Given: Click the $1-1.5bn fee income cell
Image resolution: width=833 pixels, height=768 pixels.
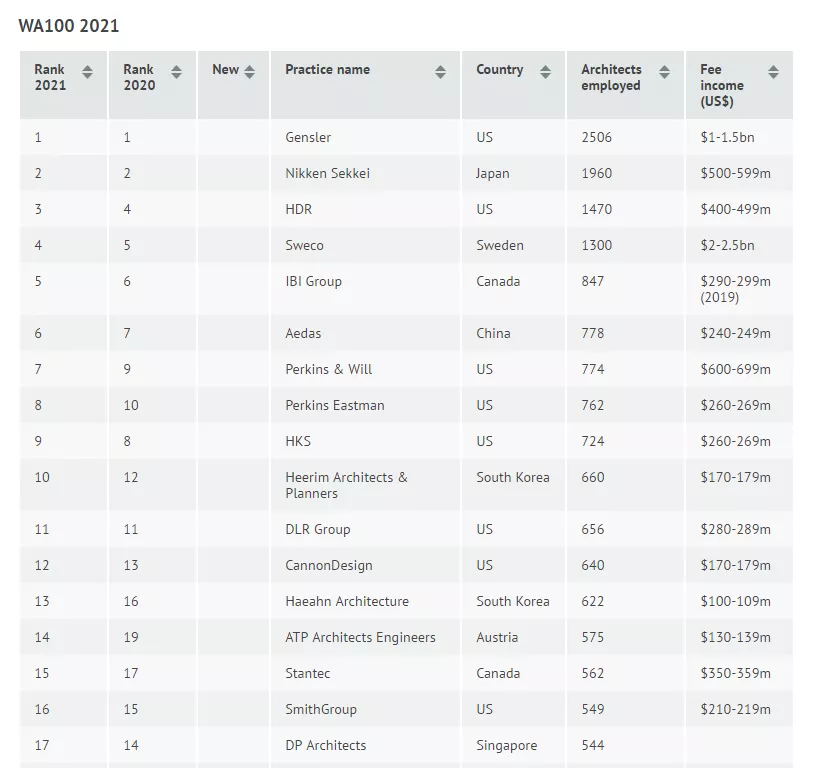Looking at the screenshot, I should pos(739,137).
